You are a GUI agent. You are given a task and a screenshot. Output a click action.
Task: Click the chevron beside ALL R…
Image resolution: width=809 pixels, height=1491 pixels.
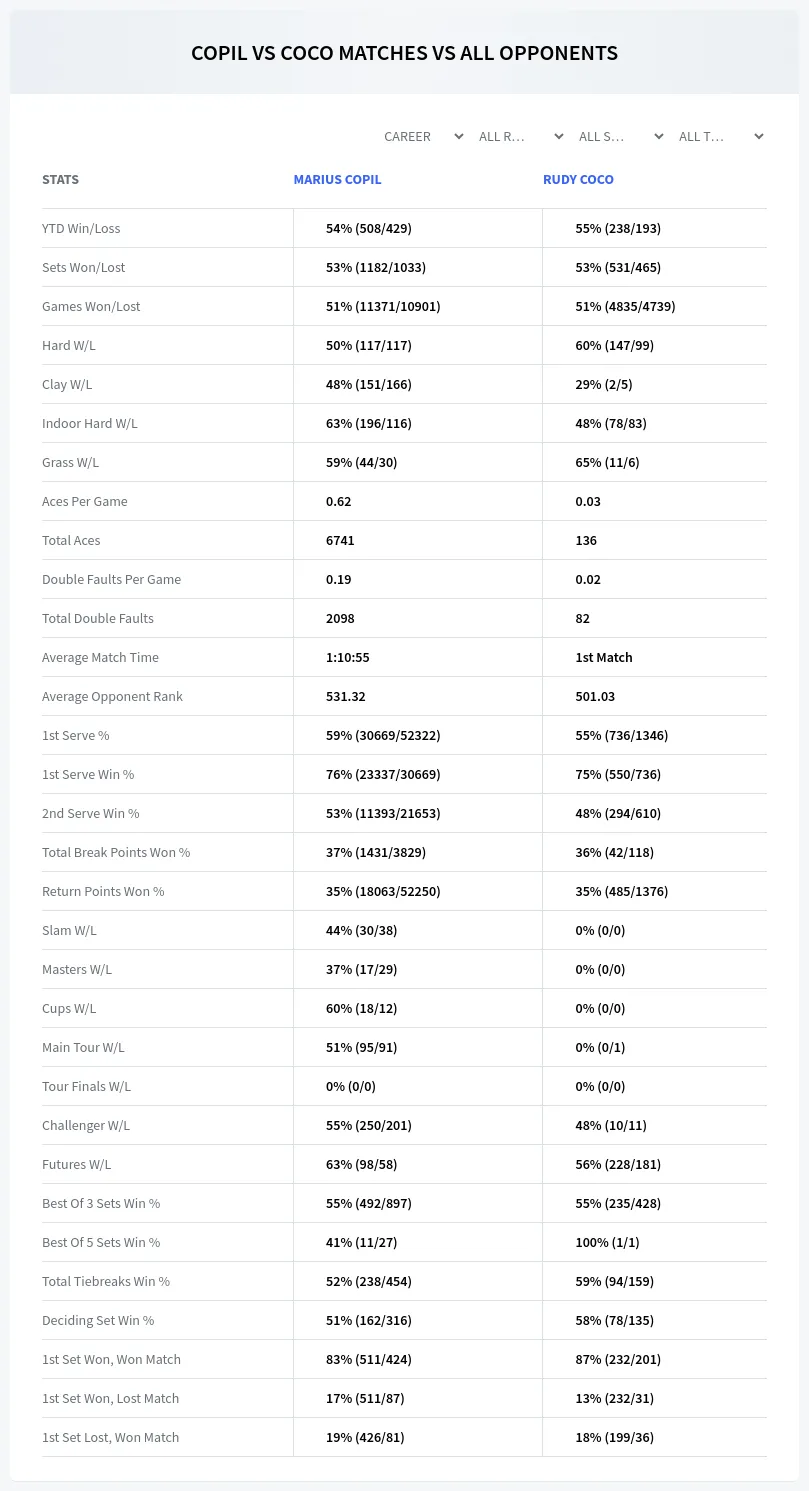tap(559, 136)
